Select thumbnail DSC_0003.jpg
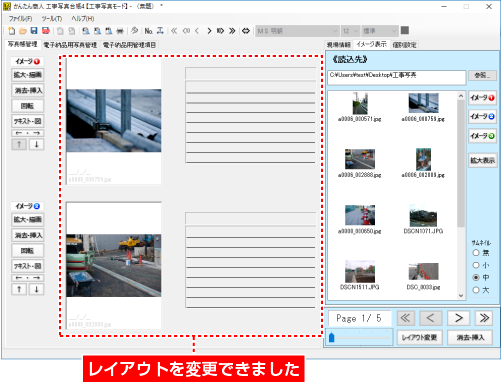 [x=423, y=276]
